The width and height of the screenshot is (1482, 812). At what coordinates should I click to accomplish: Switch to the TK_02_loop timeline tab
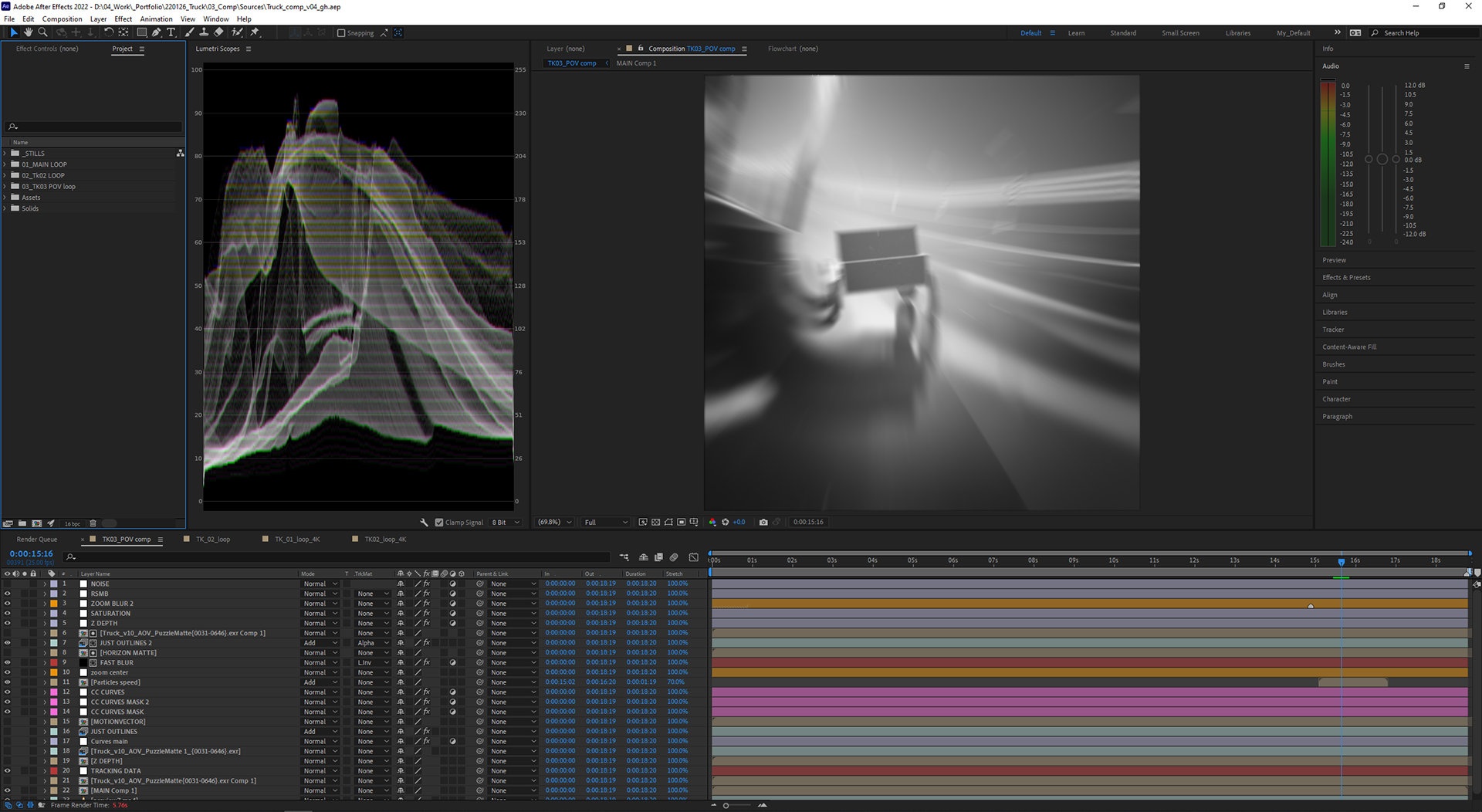pos(212,540)
